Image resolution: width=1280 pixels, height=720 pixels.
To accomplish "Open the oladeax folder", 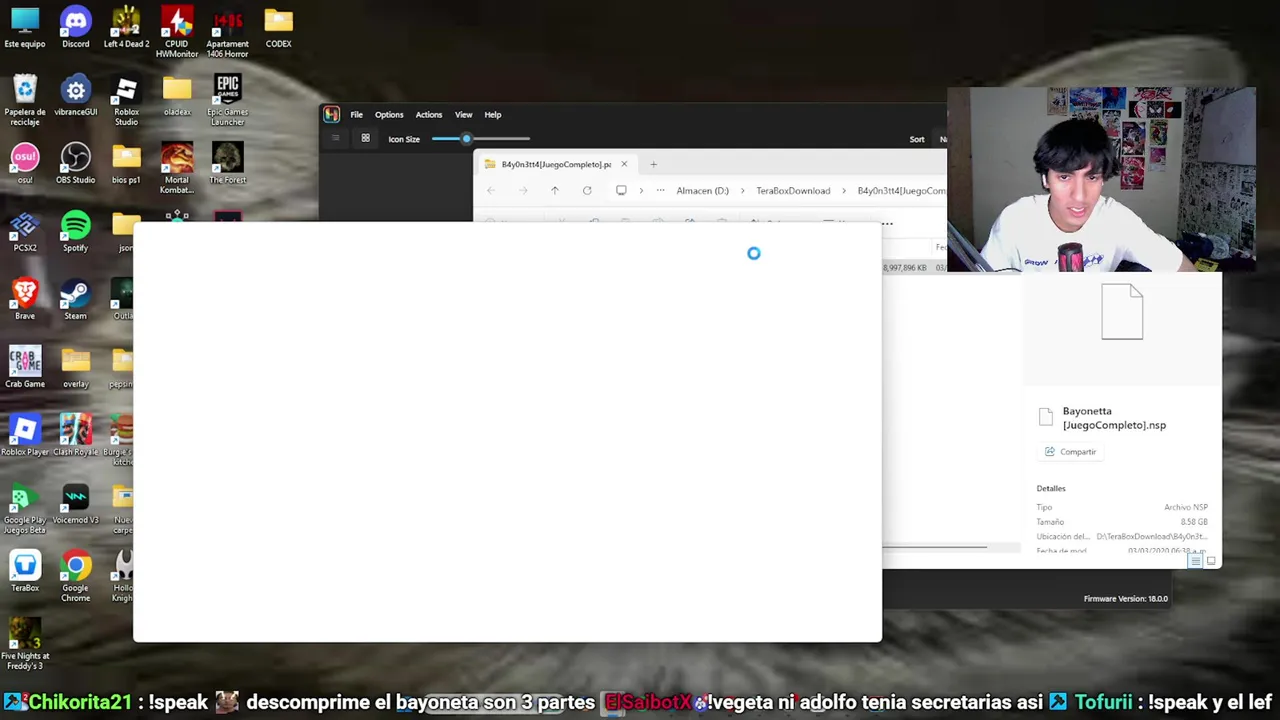I will 177,96.
